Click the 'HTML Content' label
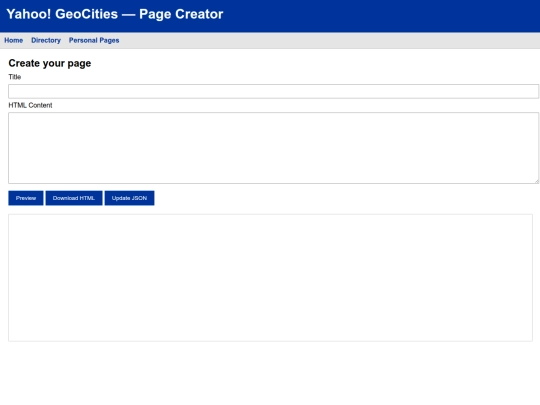540x405 pixels. [x=30, y=105]
